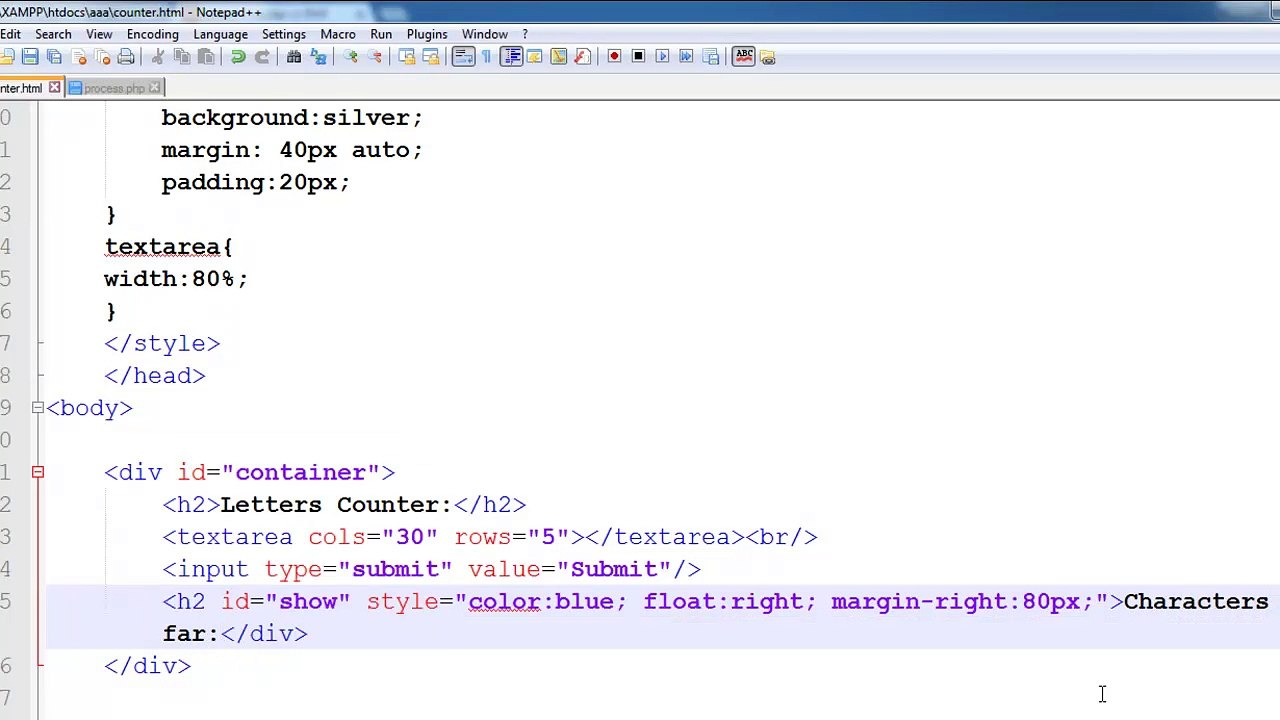The image size is (1280, 720).
Task: Click the Cut scissors icon
Action: click(x=158, y=57)
